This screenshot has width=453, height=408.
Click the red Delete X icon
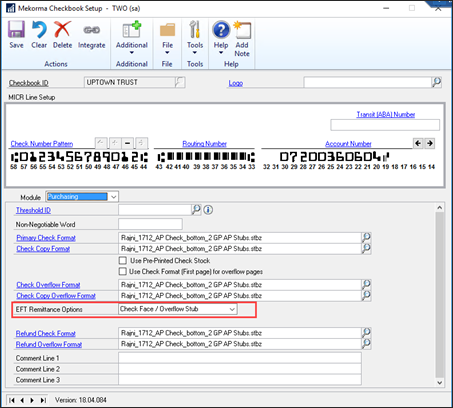62,30
